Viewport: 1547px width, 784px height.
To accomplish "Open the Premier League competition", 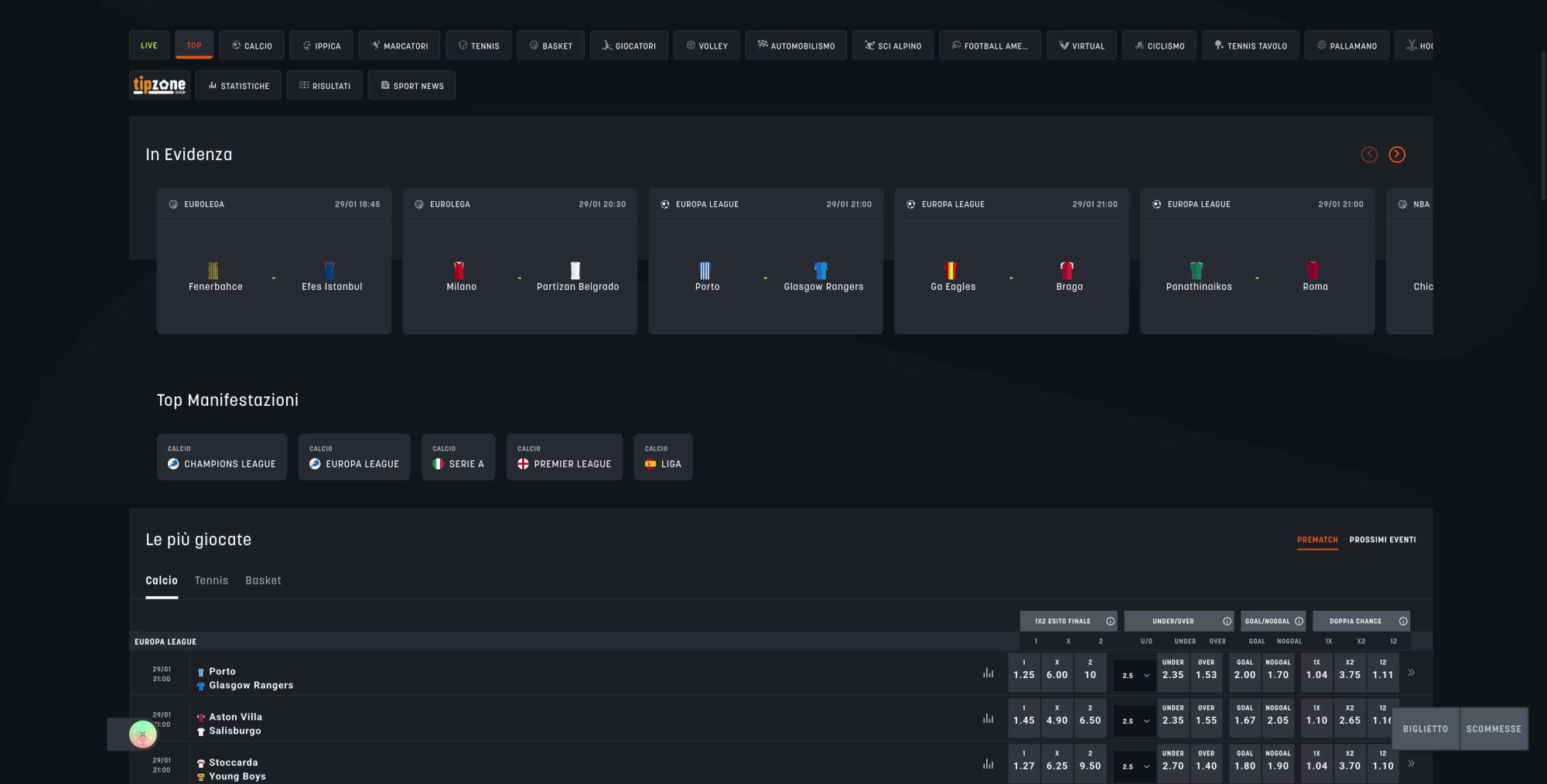I will coord(565,457).
